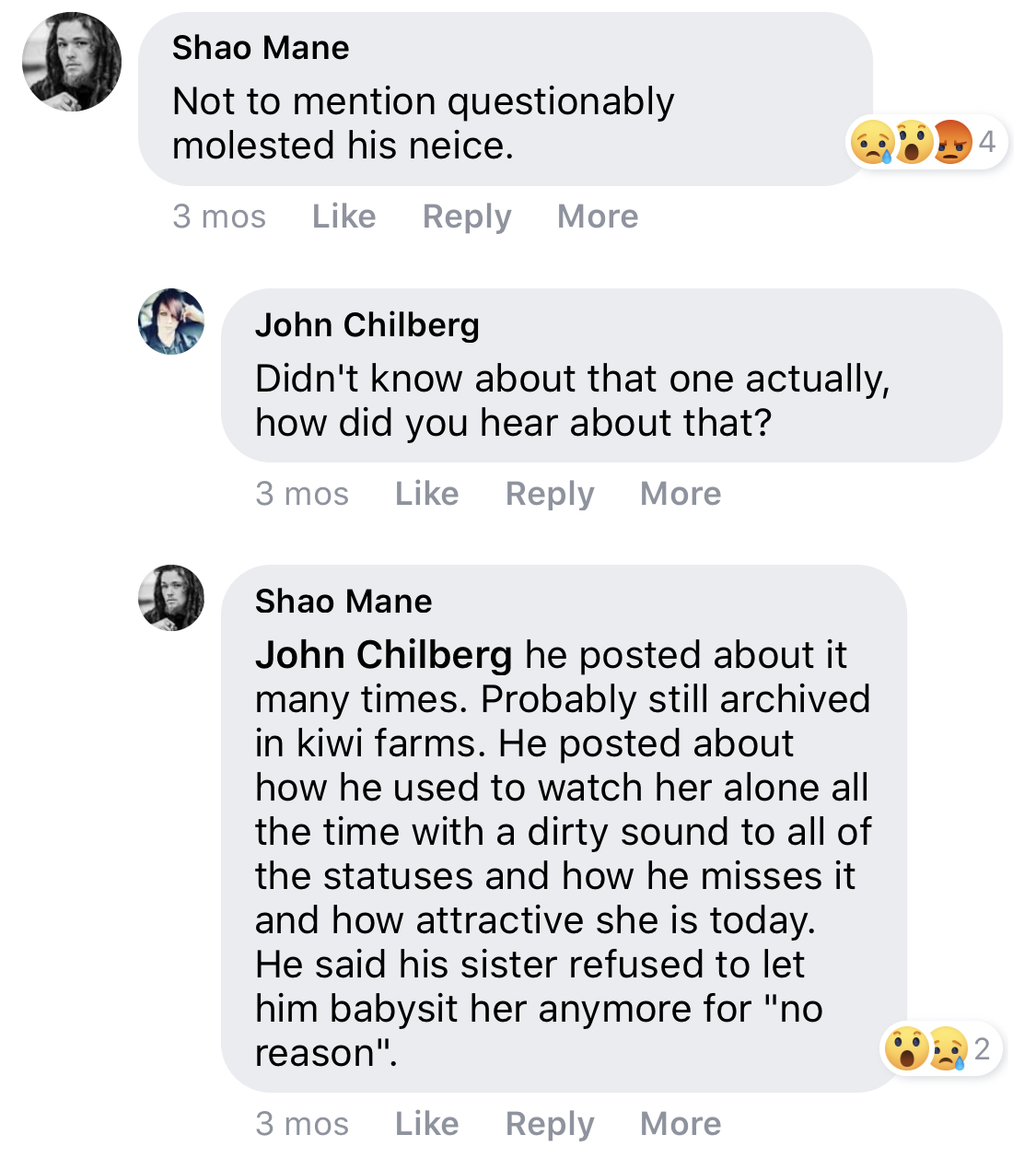Reply to Shao Mane's long reply
1036x1158 pixels.
pyautogui.click(x=550, y=1124)
